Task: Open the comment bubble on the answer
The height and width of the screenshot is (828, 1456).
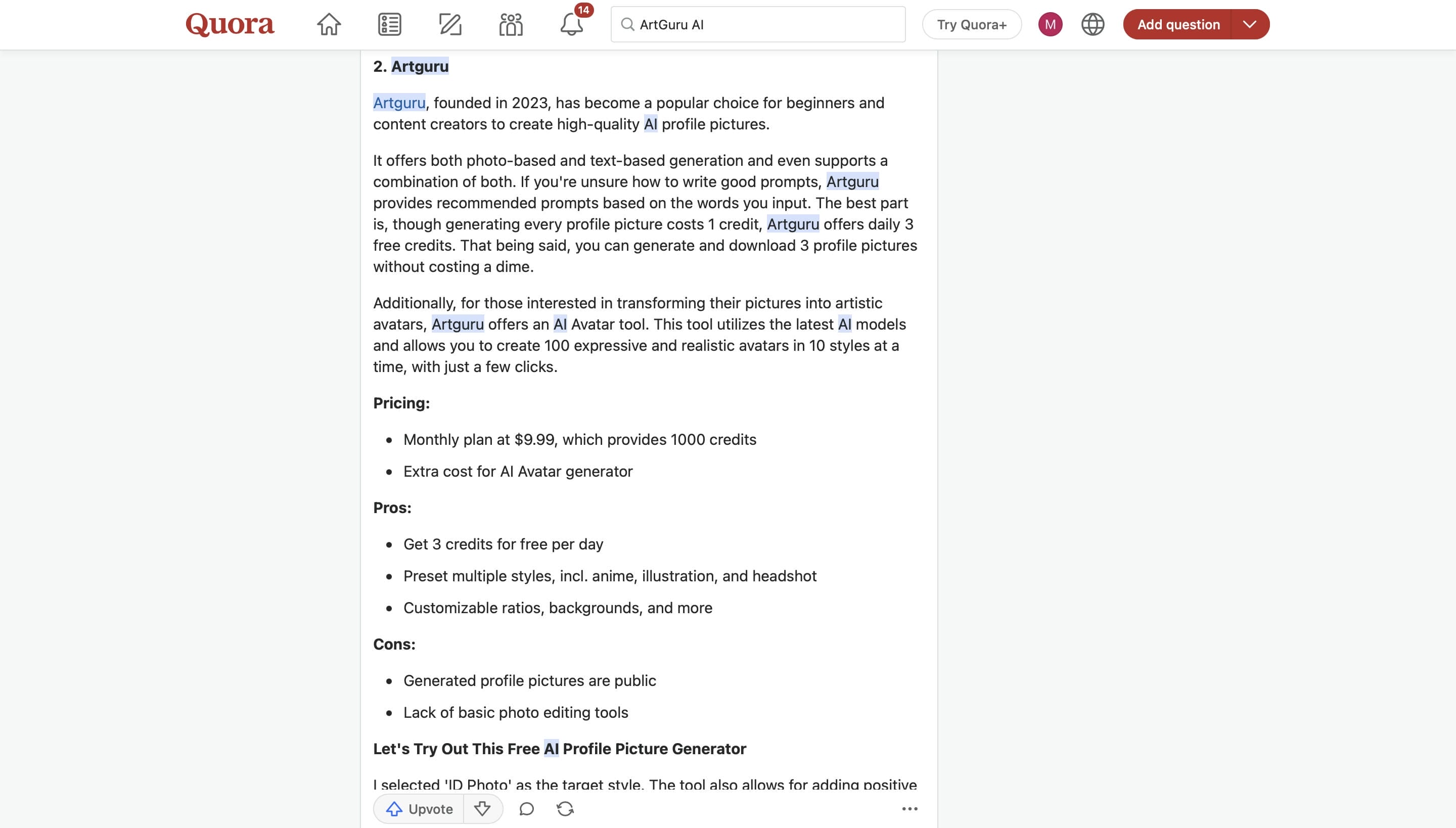Action: pos(527,809)
